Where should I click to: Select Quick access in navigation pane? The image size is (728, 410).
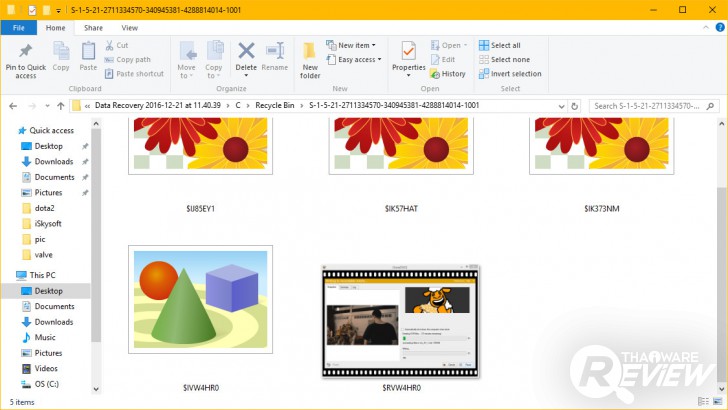pyautogui.click(x=46, y=130)
